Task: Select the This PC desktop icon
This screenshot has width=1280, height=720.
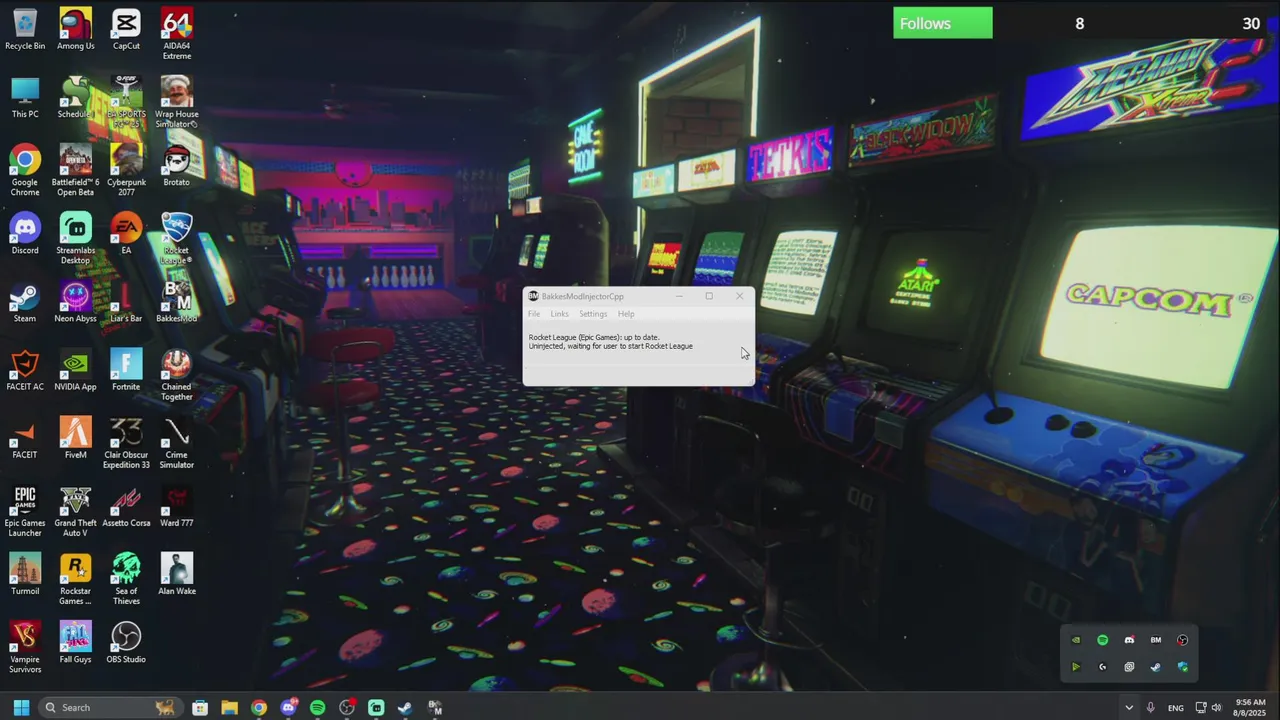Action: (x=25, y=97)
